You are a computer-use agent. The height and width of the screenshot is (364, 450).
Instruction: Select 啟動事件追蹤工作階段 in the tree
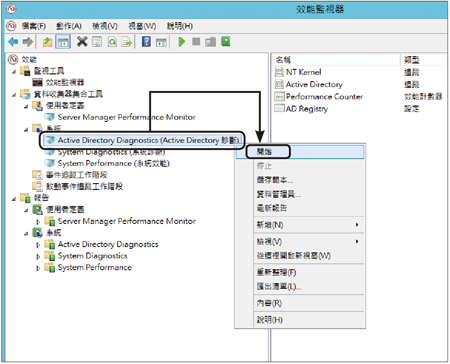(84, 186)
